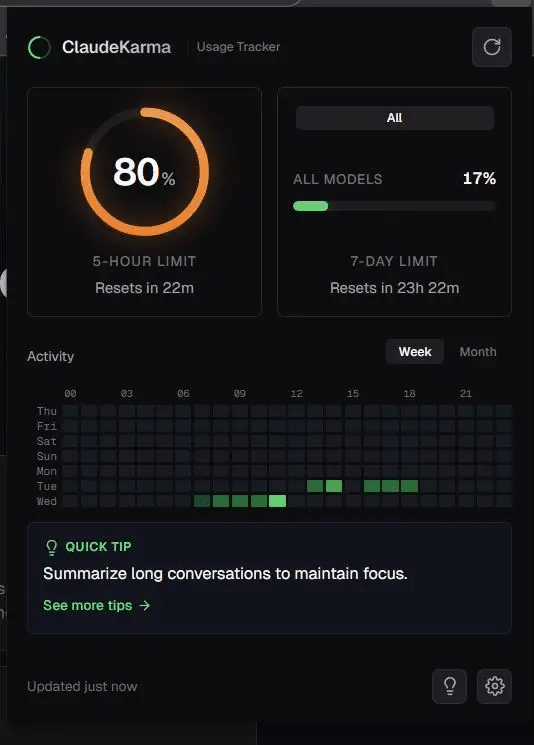The width and height of the screenshot is (534, 745).
Task: Click the last green Tuesday activity cell
Action: (410, 486)
